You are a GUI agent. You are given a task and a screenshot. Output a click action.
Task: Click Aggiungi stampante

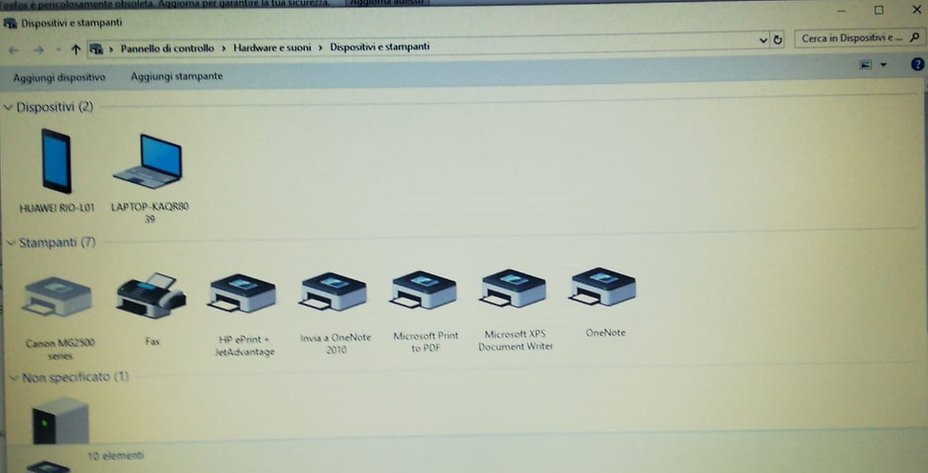tap(177, 76)
